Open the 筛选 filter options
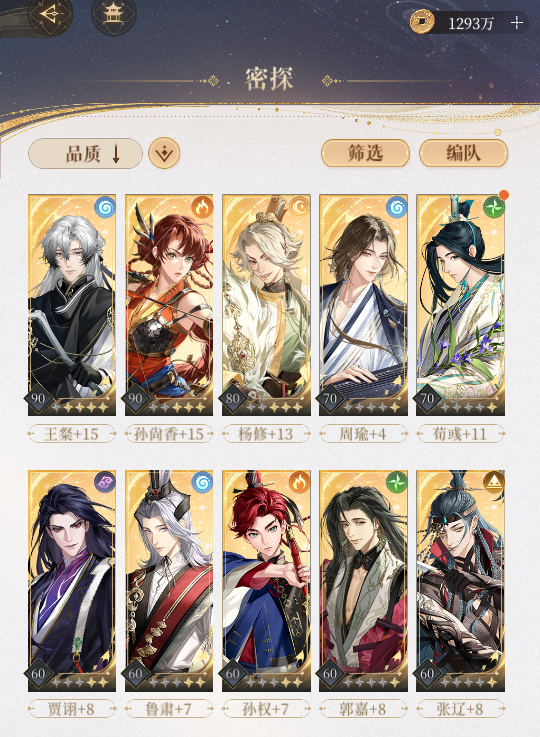 (365, 153)
